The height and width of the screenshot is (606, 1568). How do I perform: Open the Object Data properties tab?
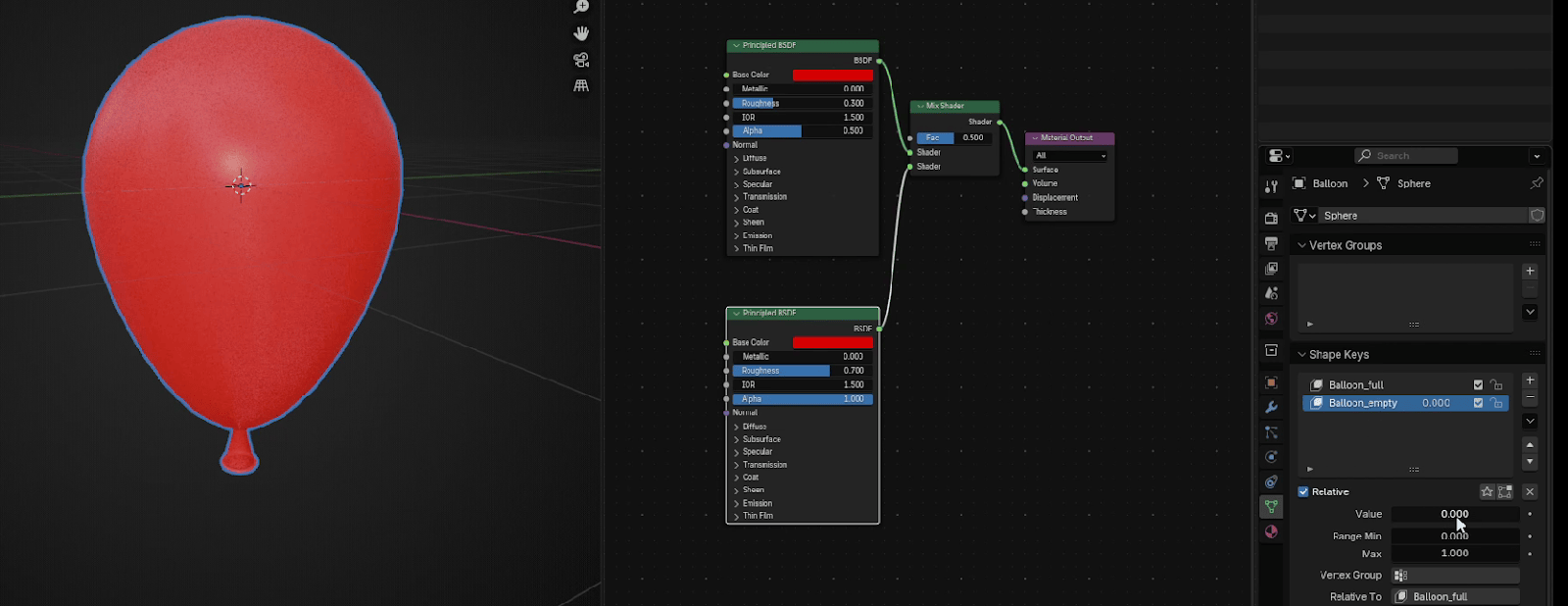[1271, 506]
